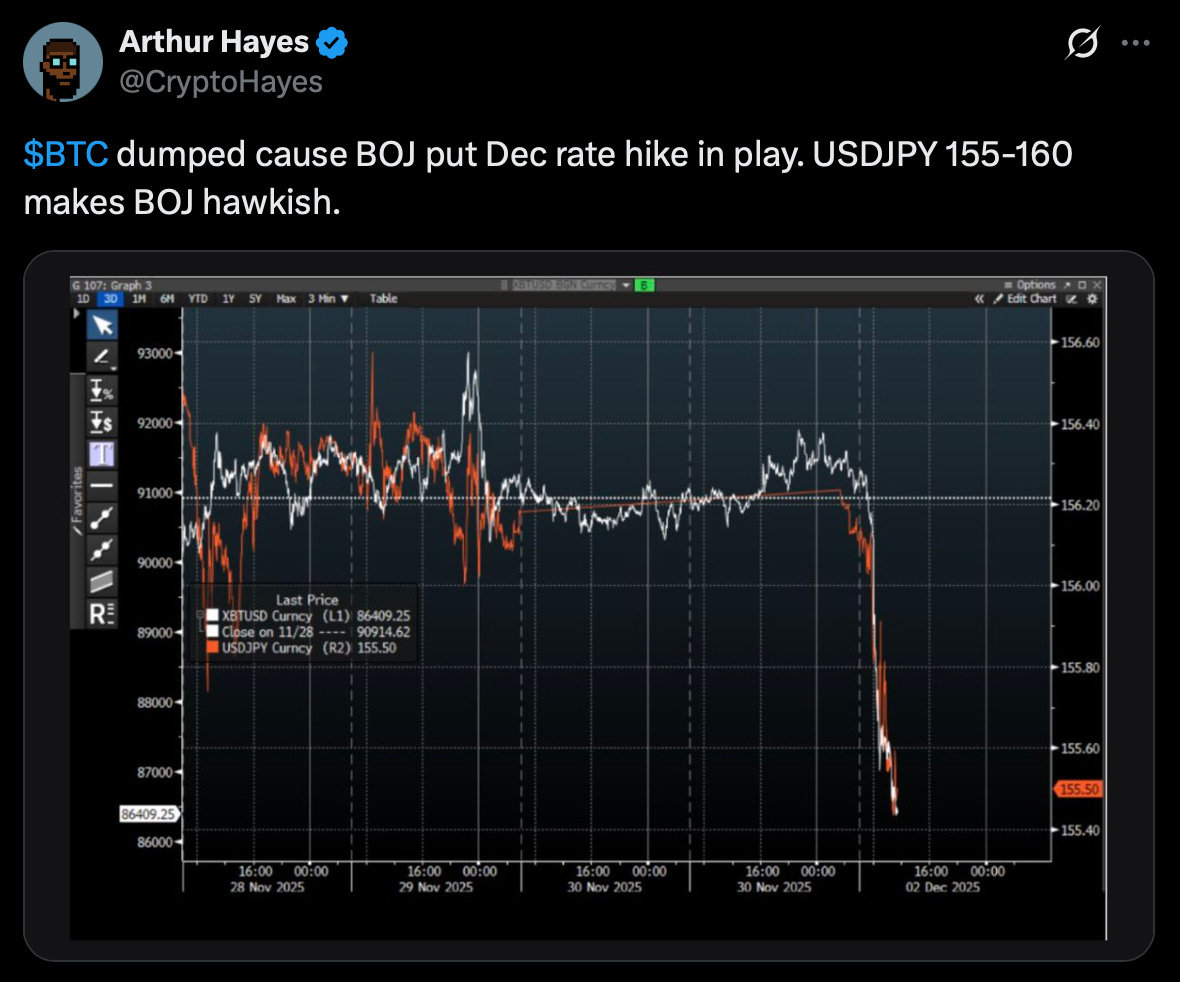Click the Edit Chart button
The image size is (1180, 982).
point(1025,299)
